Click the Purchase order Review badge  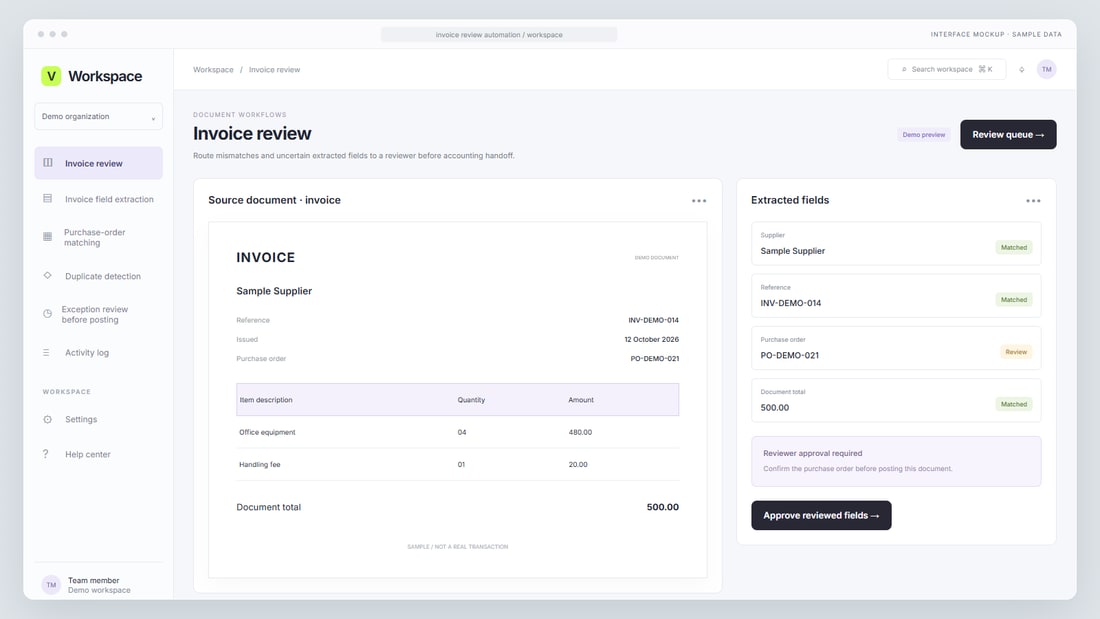(x=1016, y=352)
